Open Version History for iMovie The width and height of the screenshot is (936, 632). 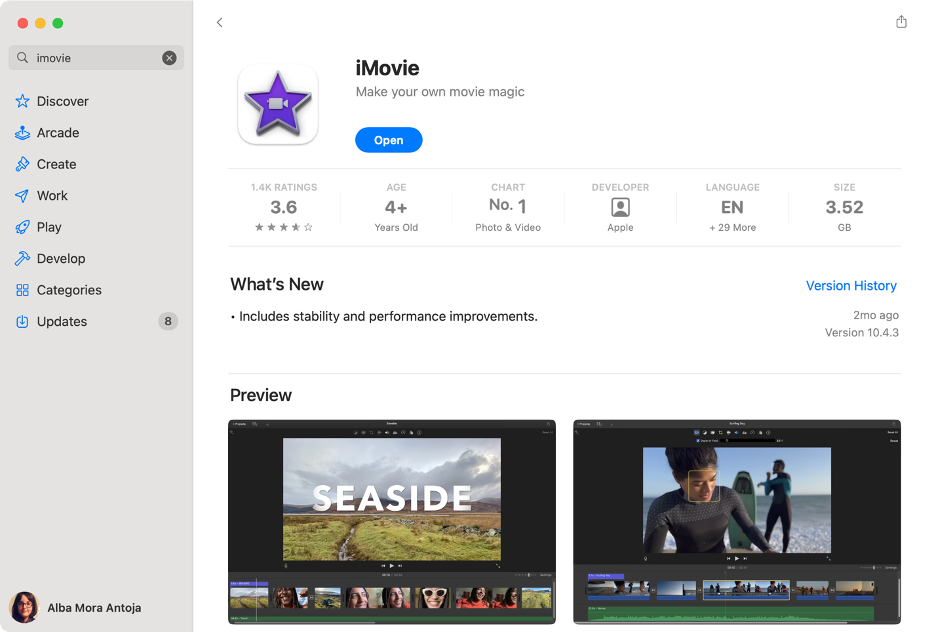click(851, 285)
